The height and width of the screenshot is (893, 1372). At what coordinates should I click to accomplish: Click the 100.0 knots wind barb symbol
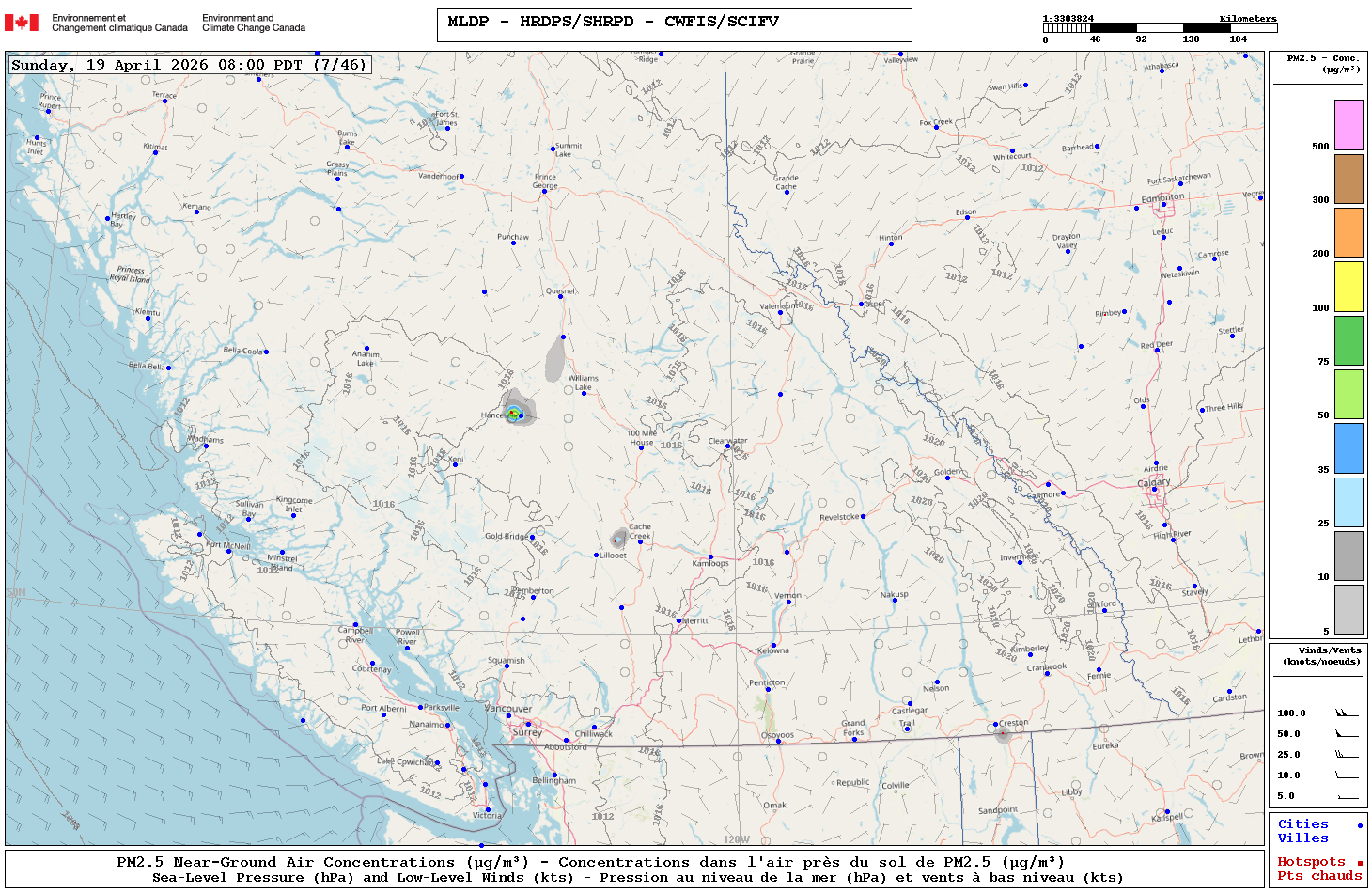(1346, 713)
